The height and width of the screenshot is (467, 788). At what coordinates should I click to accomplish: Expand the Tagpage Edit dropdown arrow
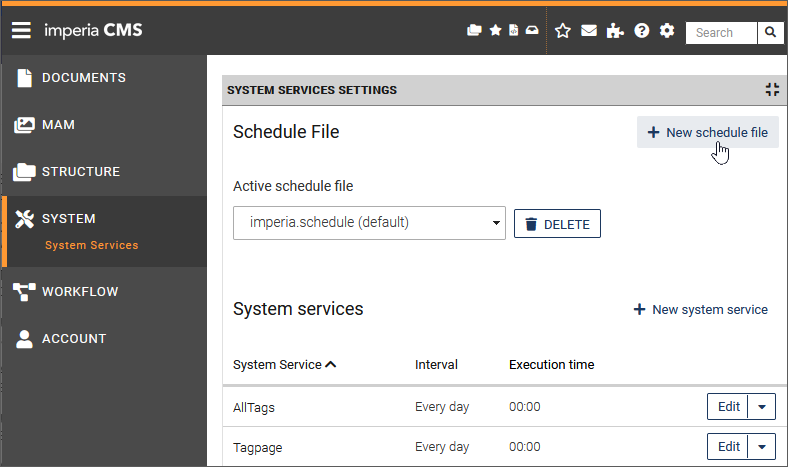(762, 447)
